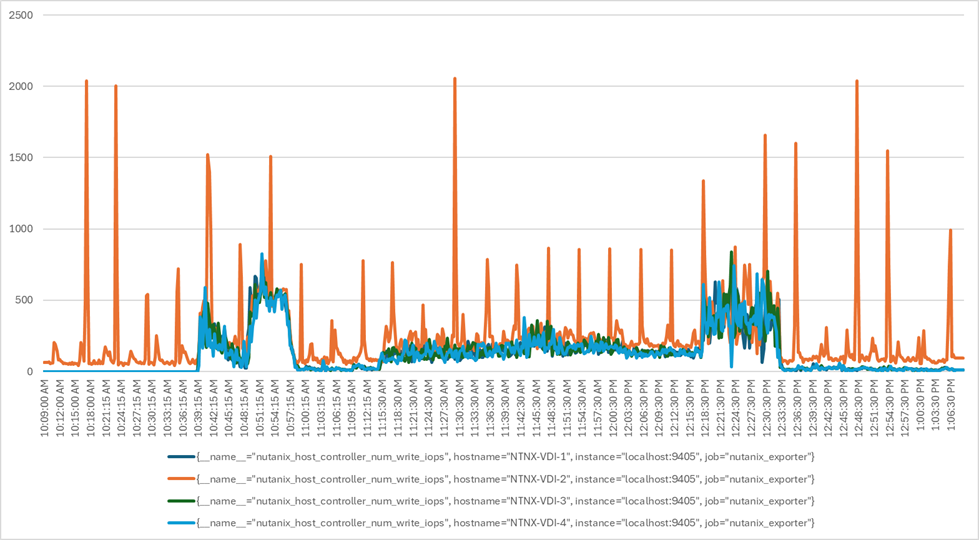This screenshot has width=979, height=540.
Task: Click the 11:45:30 AM x-axis label
Action: [536, 410]
